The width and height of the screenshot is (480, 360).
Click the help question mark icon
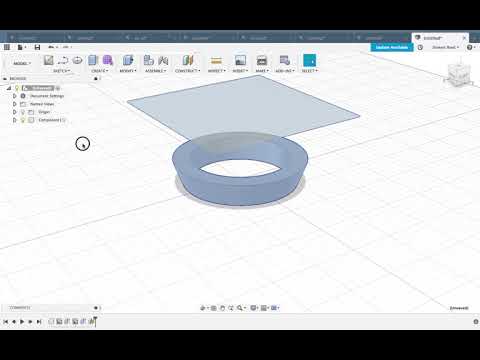(x=470, y=47)
